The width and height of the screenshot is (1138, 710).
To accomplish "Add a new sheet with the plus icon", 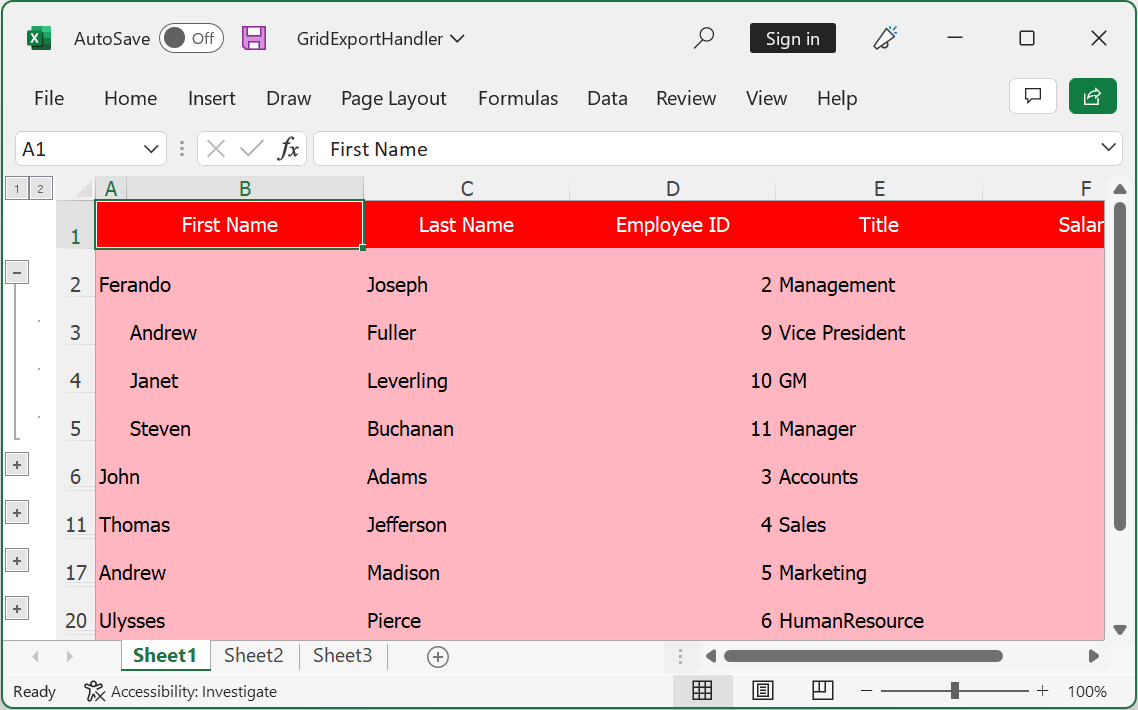I will (438, 656).
